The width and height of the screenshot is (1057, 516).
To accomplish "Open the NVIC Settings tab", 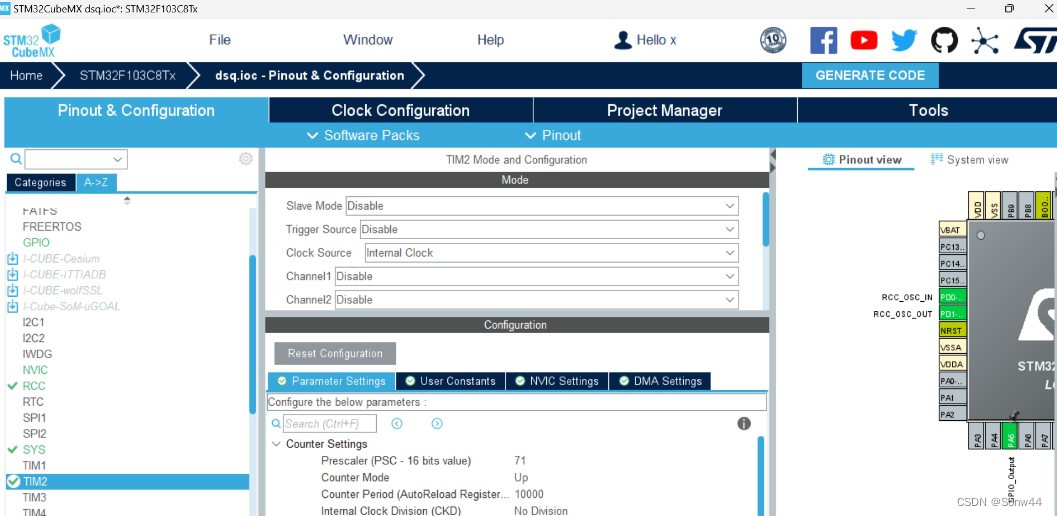I will coord(557,381).
